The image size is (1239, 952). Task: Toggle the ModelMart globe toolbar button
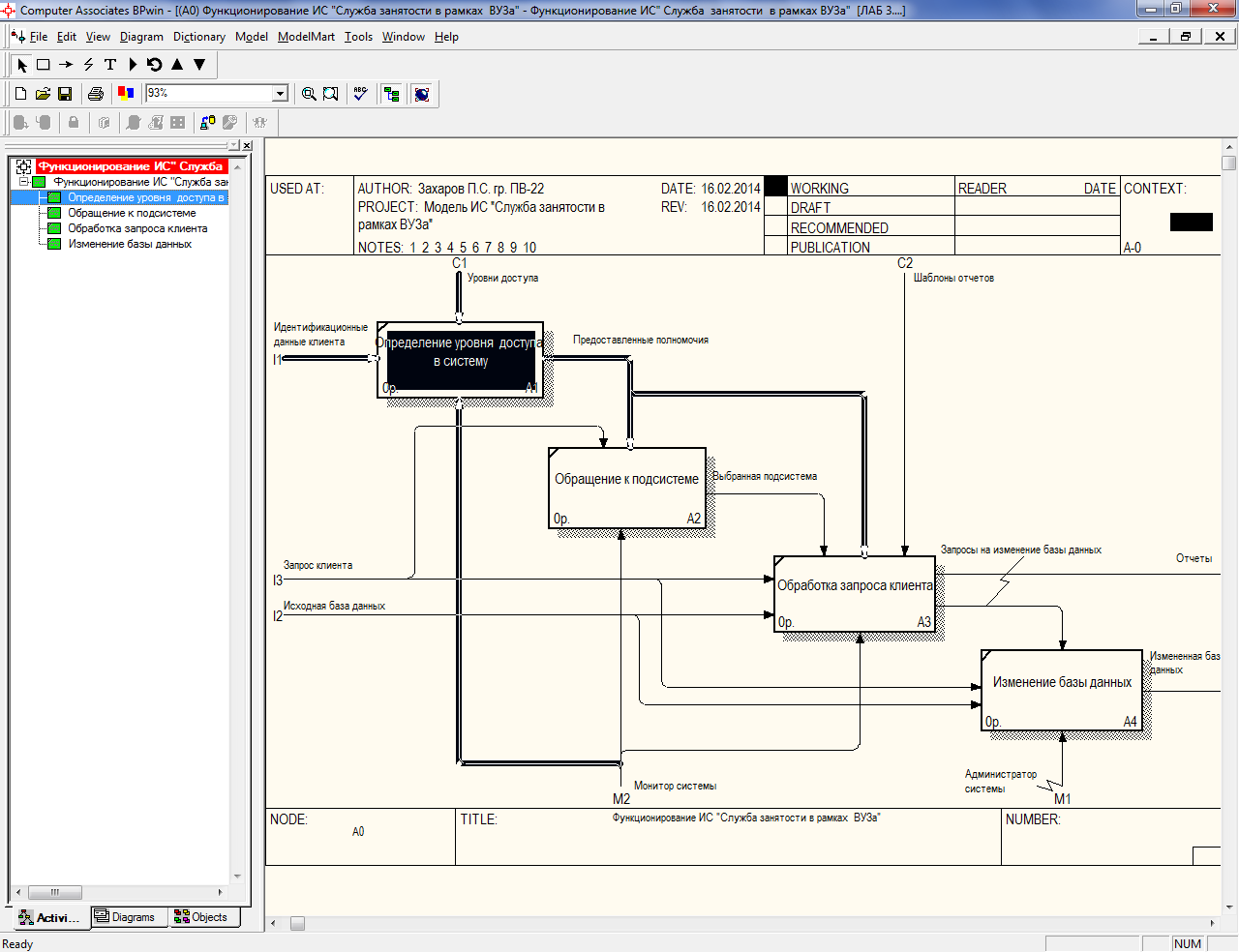(421, 94)
